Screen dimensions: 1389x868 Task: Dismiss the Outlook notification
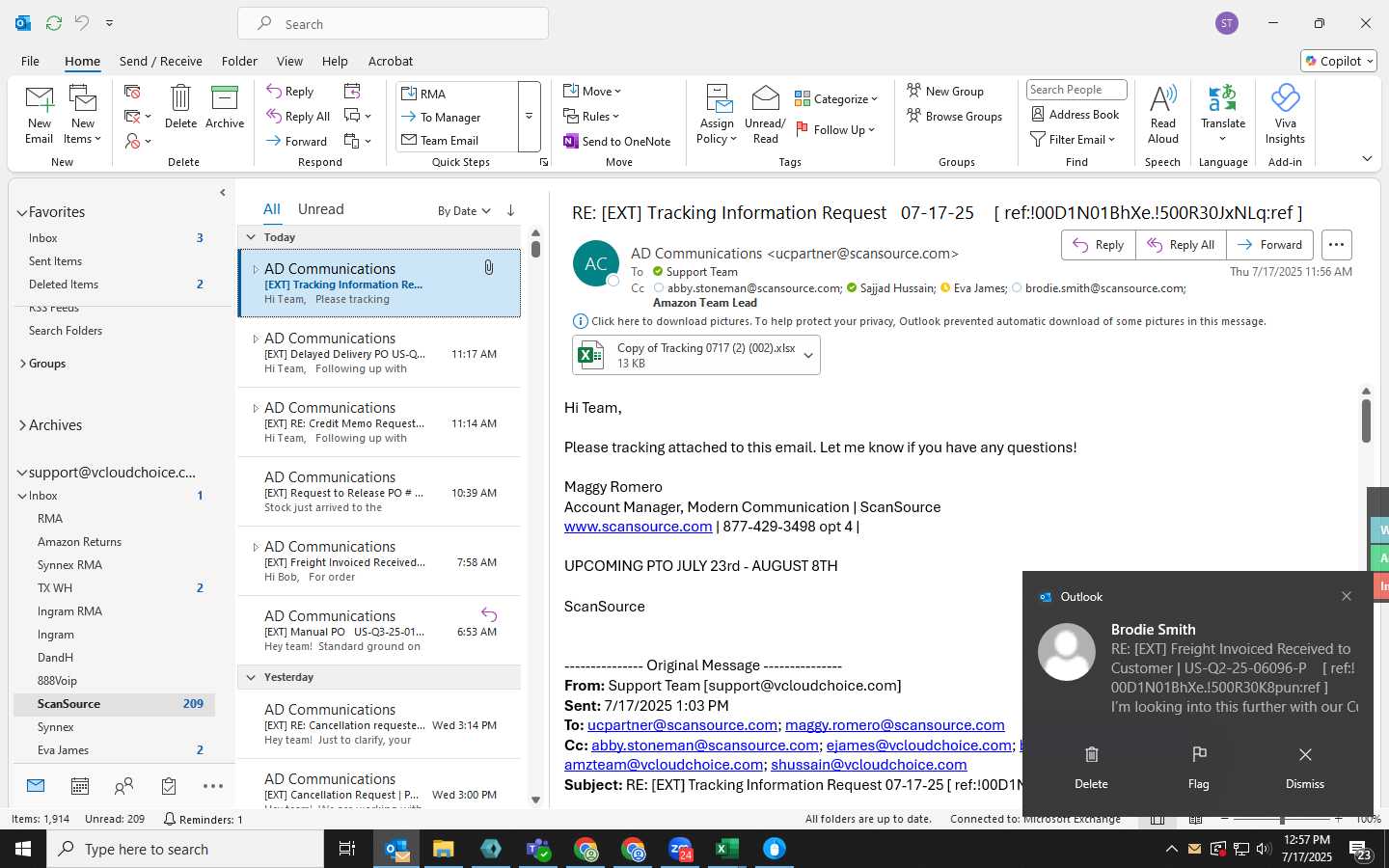(x=1305, y=768)
